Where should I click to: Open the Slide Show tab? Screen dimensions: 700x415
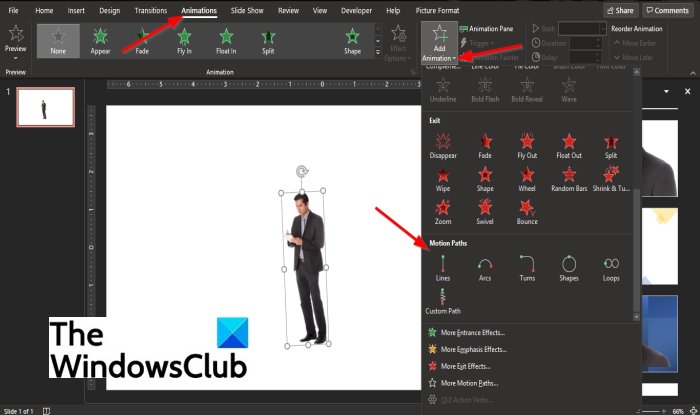247,10
